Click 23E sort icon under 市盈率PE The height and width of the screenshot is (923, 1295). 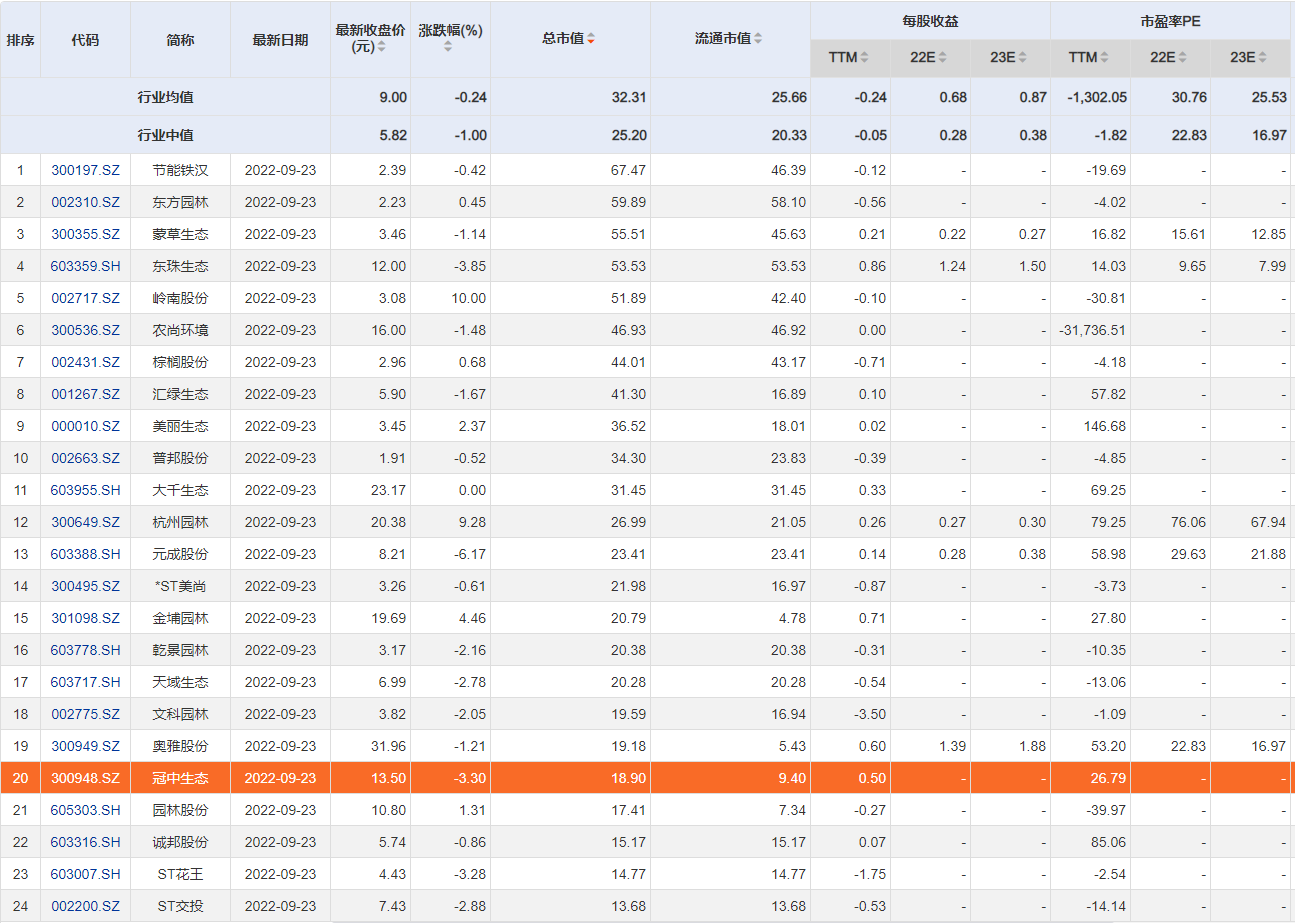(x=1263, y=58)
